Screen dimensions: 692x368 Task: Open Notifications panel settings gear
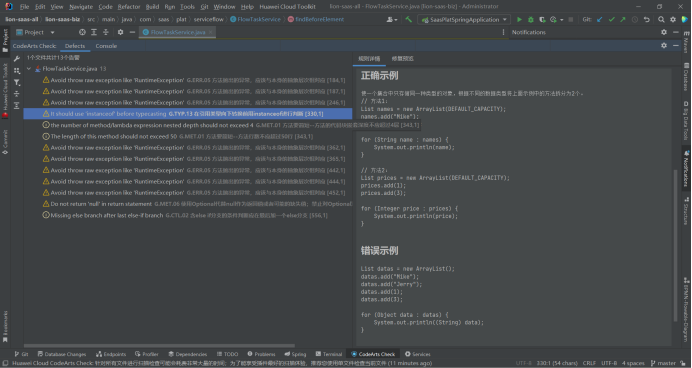click(x=664, y=32)
